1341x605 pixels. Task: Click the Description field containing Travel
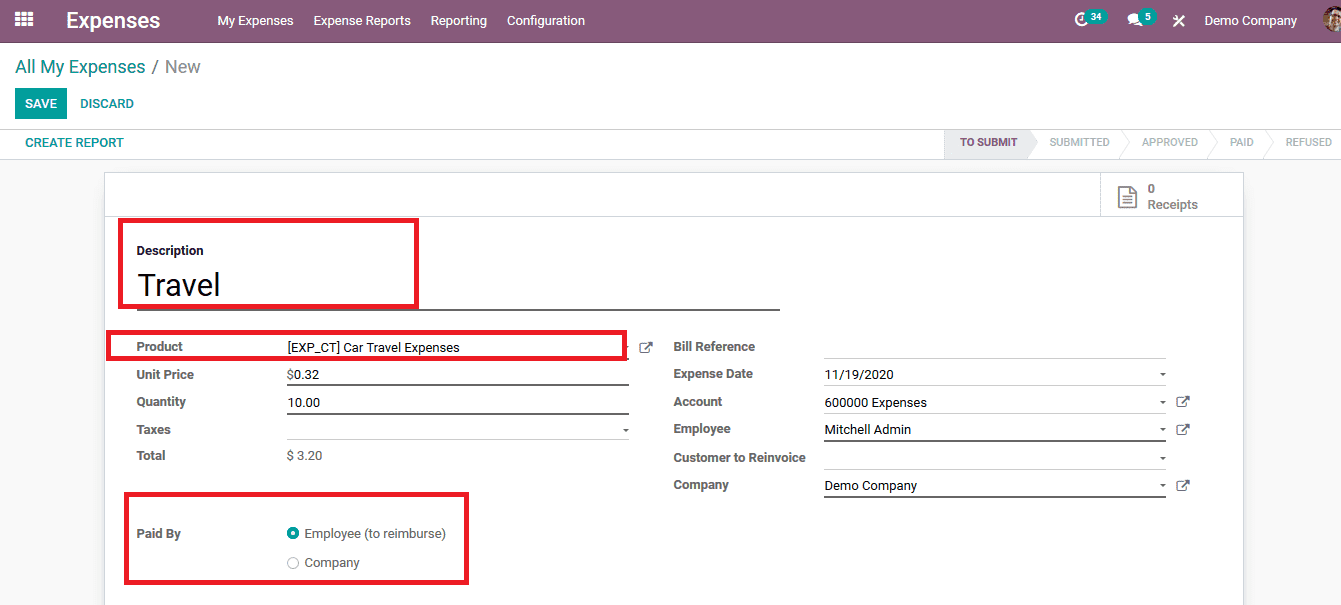pyautogui.click(x=458, y=286)
